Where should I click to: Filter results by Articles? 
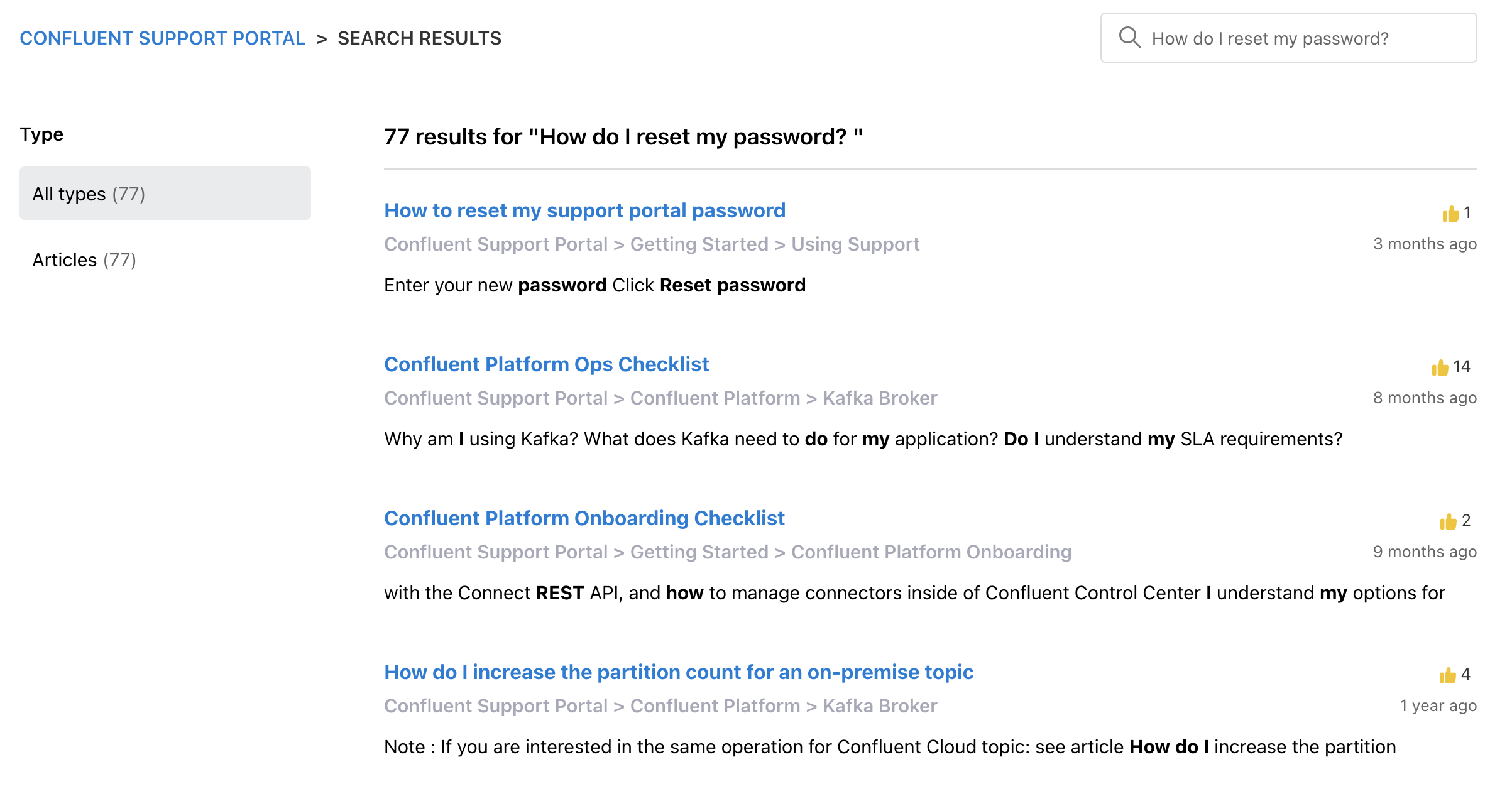click(x=84, y=259)
